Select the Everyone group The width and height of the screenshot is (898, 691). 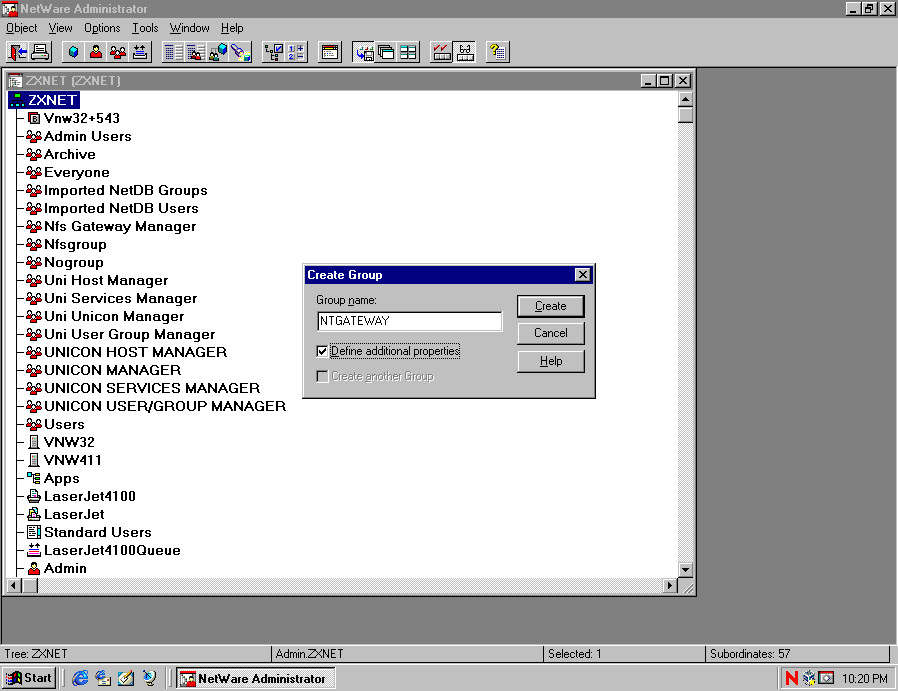coord(77,172)
